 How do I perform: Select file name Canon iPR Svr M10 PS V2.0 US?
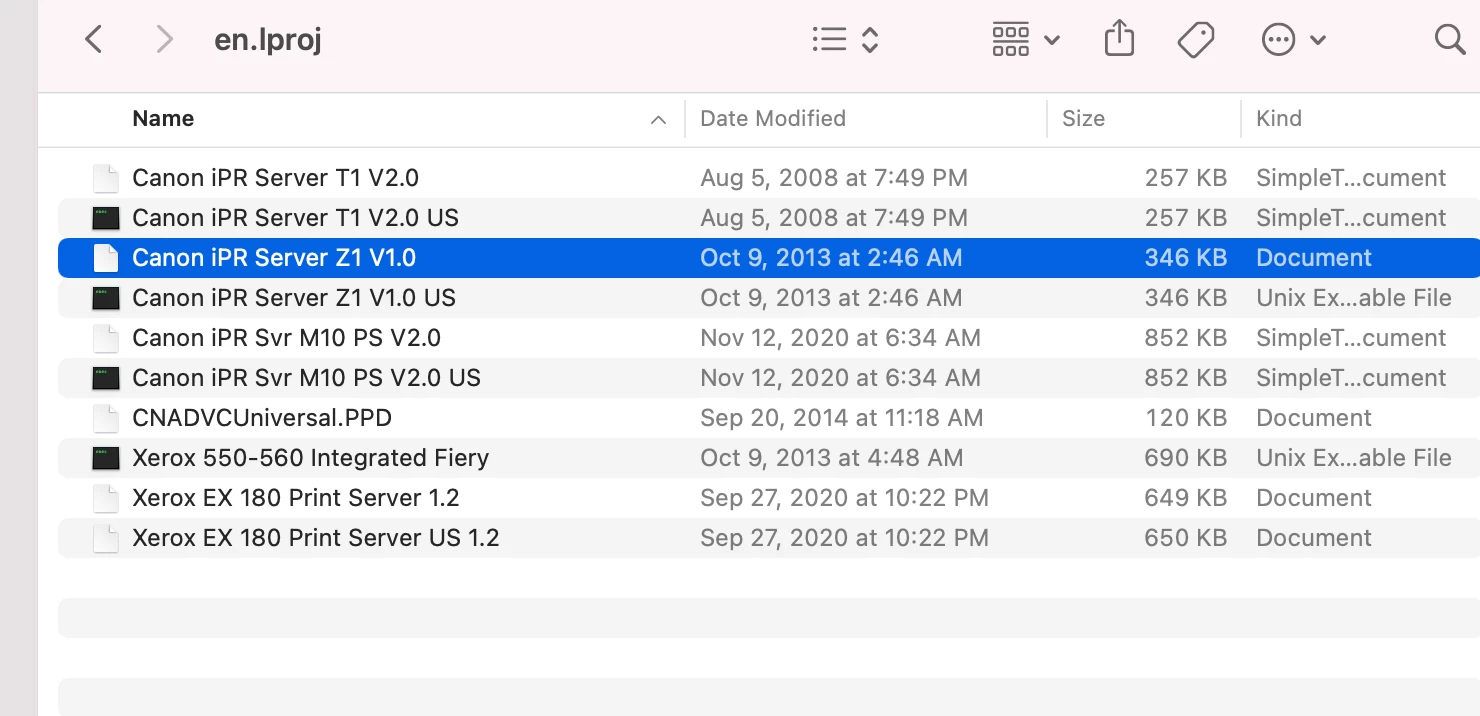pyautogui.click(x=306, y=378)
